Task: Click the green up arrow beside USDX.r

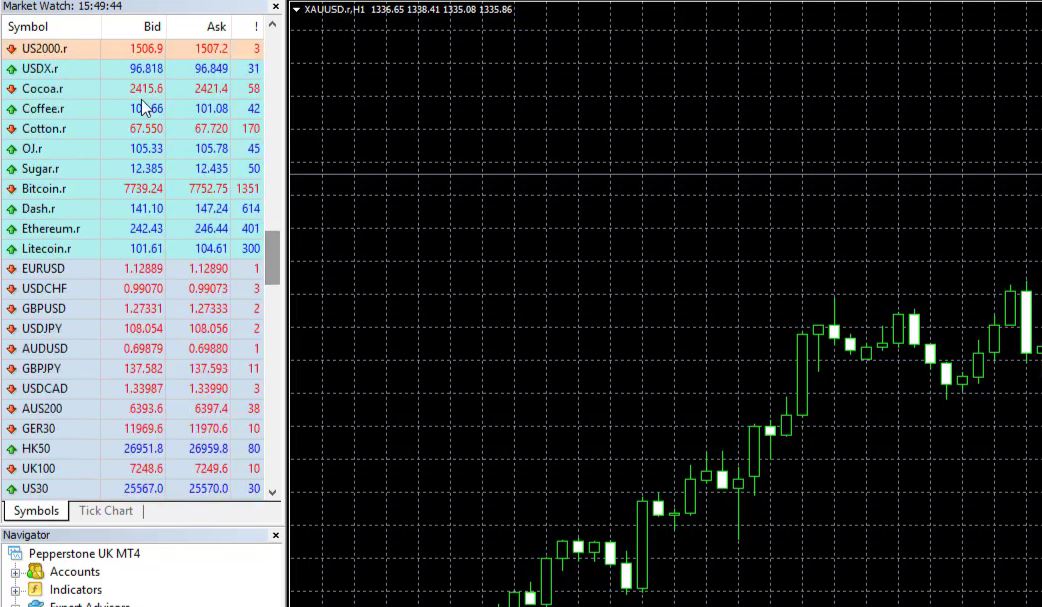Action: (x=11, y=69)
